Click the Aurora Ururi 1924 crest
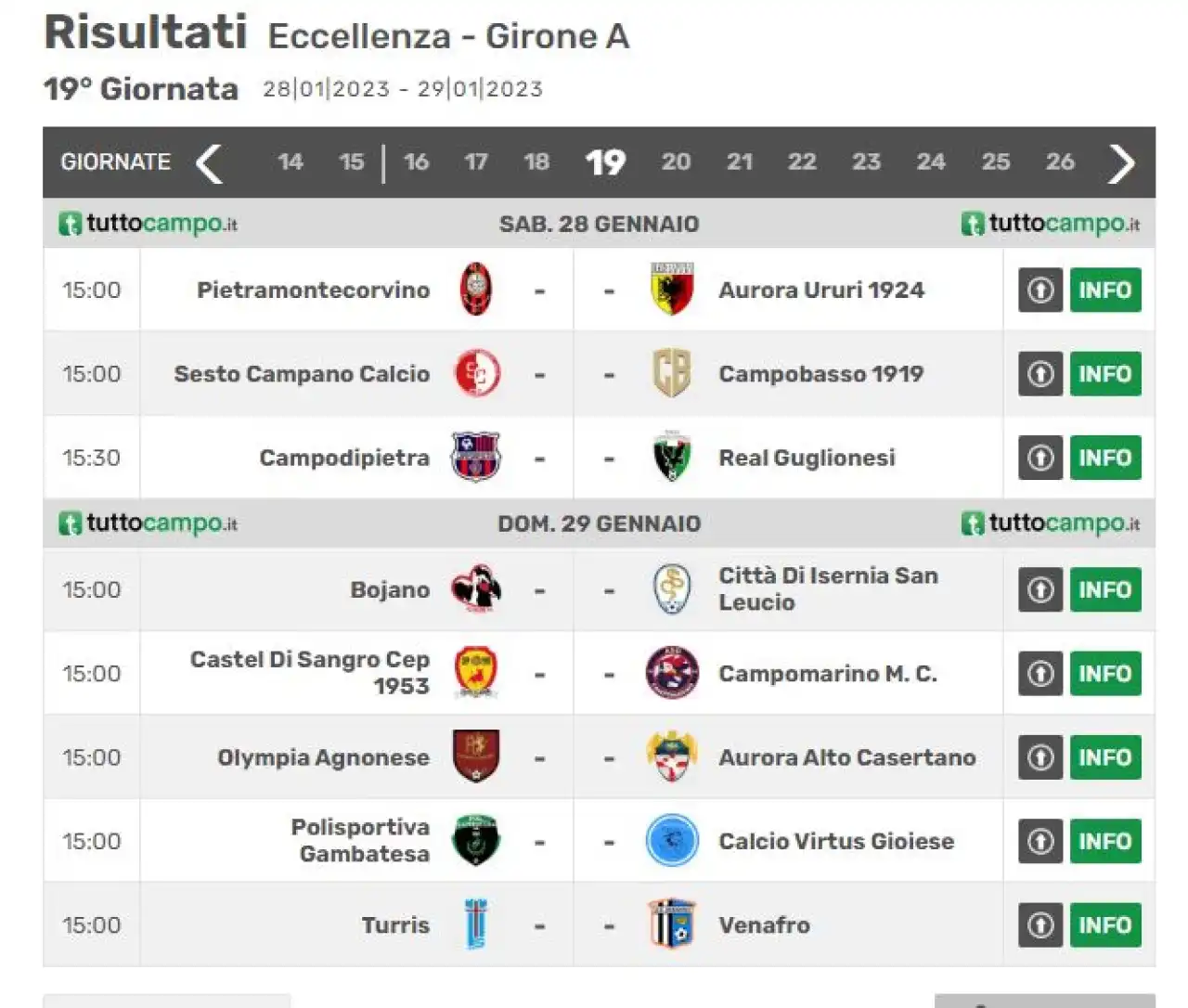The image size is (1188, 1008). [672, 290]
